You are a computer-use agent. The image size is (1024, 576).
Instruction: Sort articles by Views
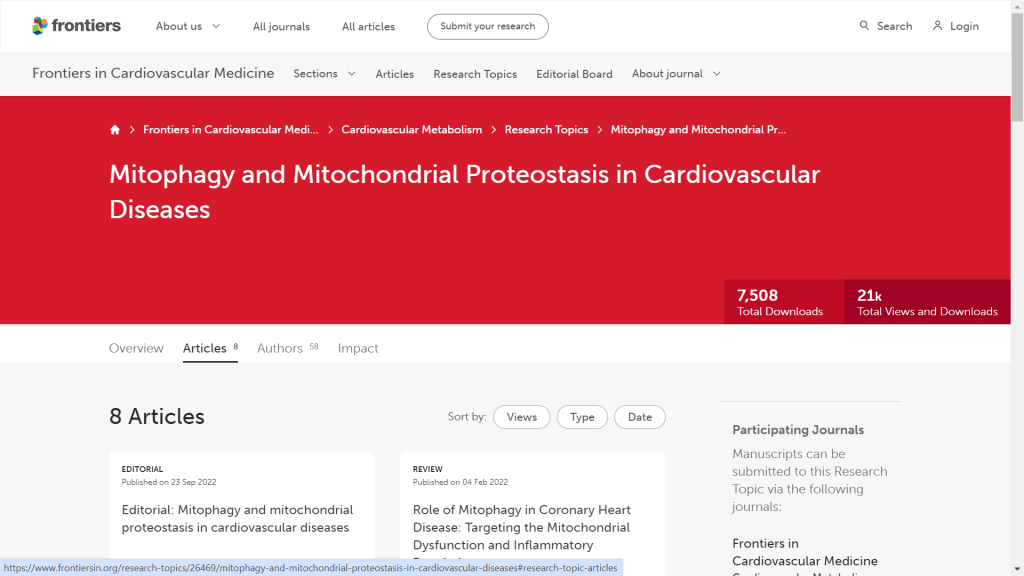pos(521,417)
